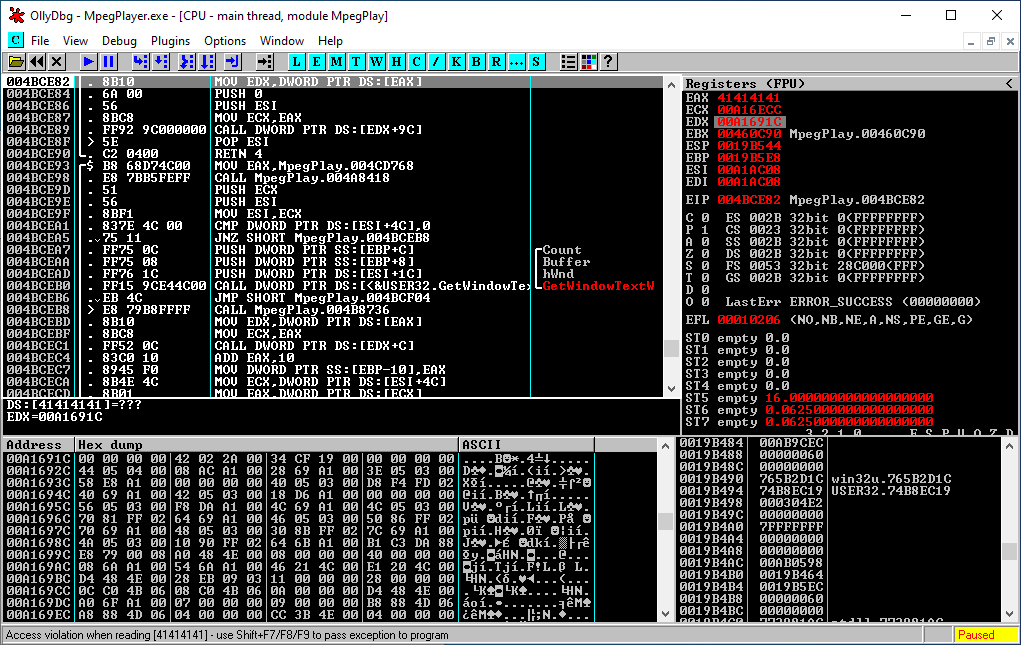
Task: Select stack entry 0019B490 win32u.765B2D1C
Action: coord(839,479)
